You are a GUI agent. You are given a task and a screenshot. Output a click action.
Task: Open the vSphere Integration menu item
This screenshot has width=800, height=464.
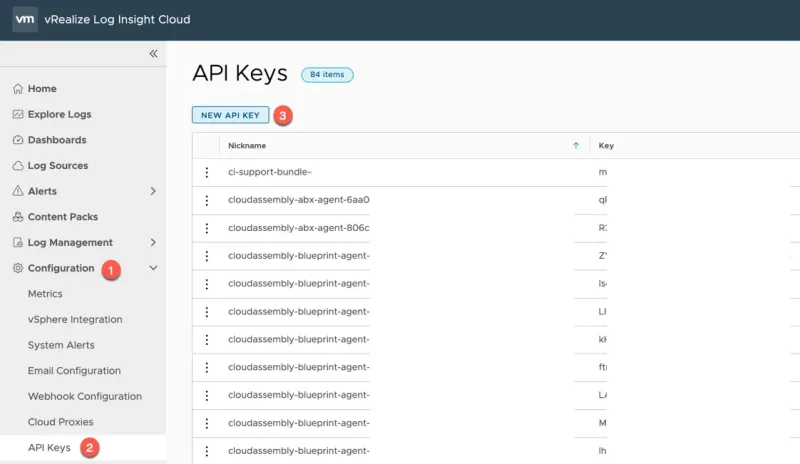pyautogui.click(x=75, y=320)
